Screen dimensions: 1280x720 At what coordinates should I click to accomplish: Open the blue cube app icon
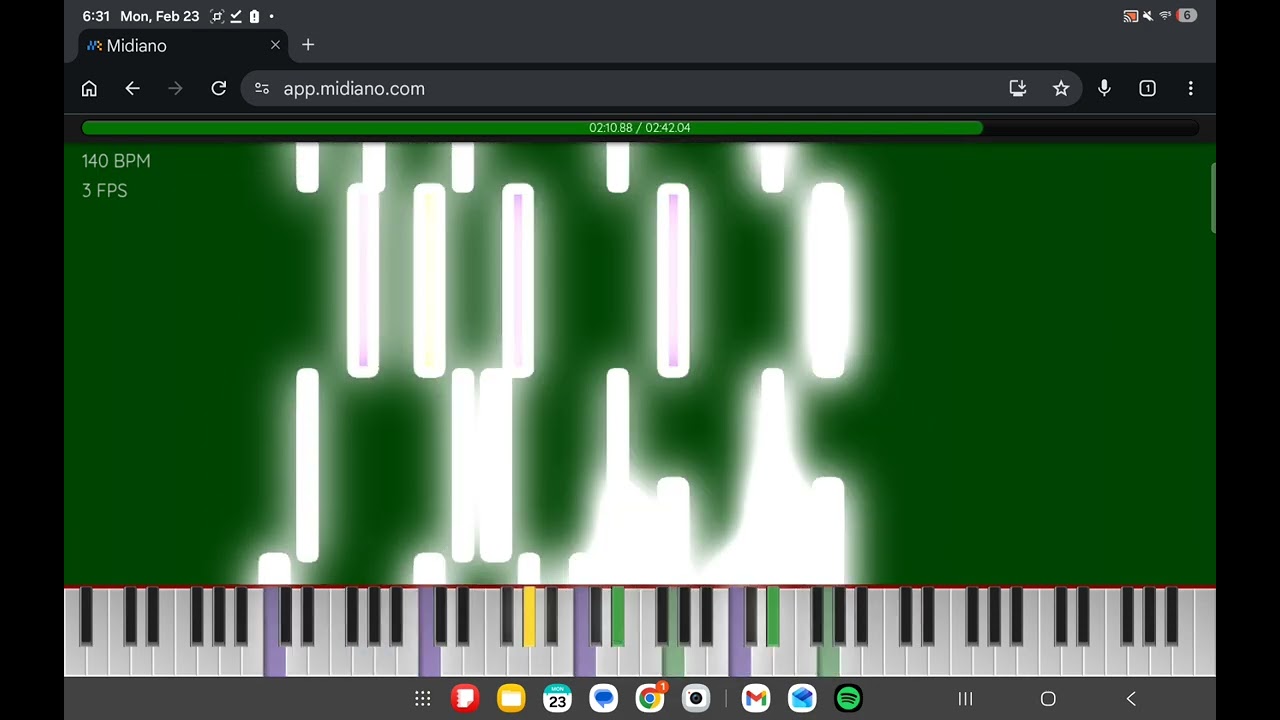coord(802,698)
